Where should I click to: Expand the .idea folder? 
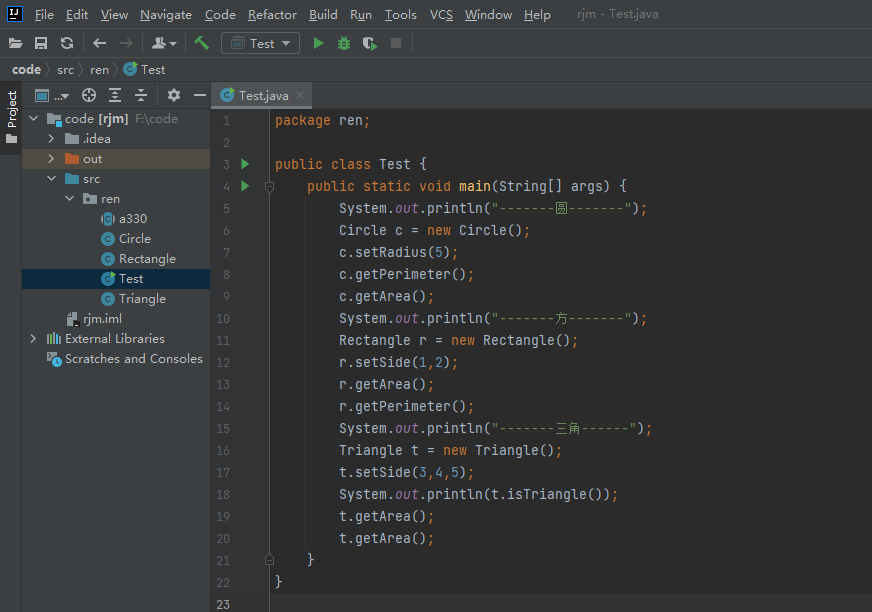click(x=52, y=139)
